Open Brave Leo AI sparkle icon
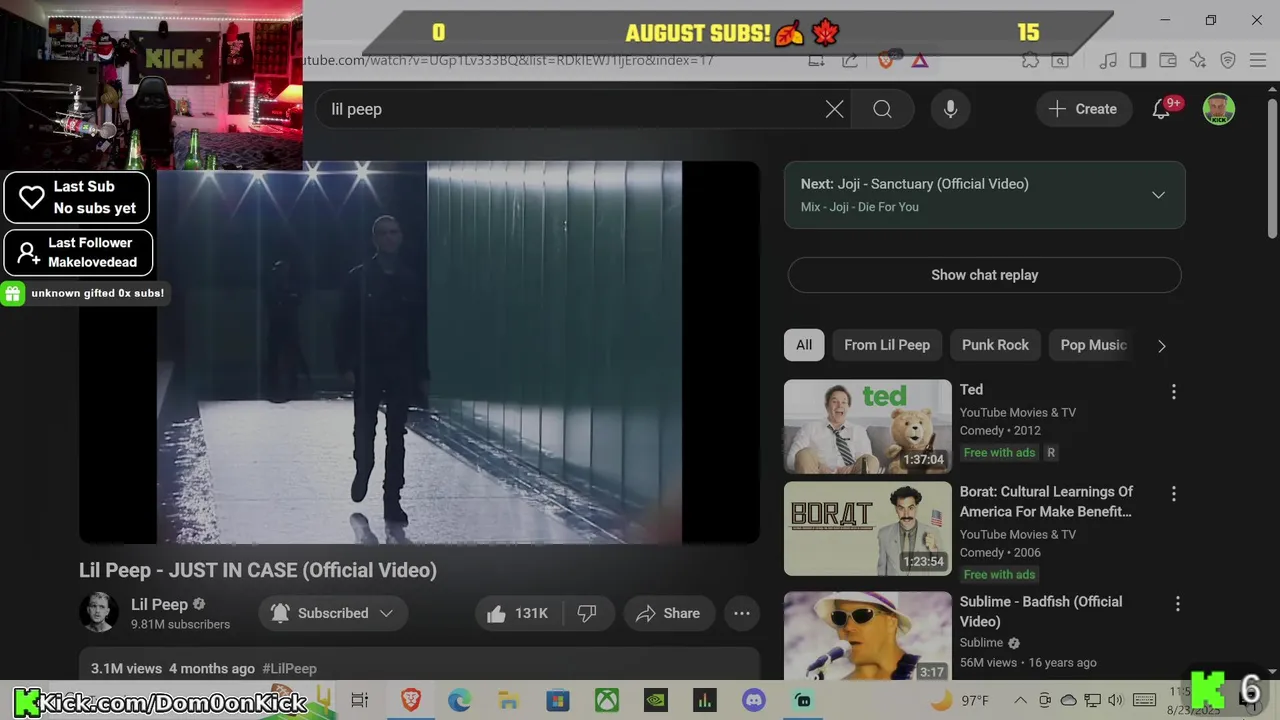Image resolution: width=1280 pixels, height=720 pixels. pyautogui.click(x=1197, y=60)
